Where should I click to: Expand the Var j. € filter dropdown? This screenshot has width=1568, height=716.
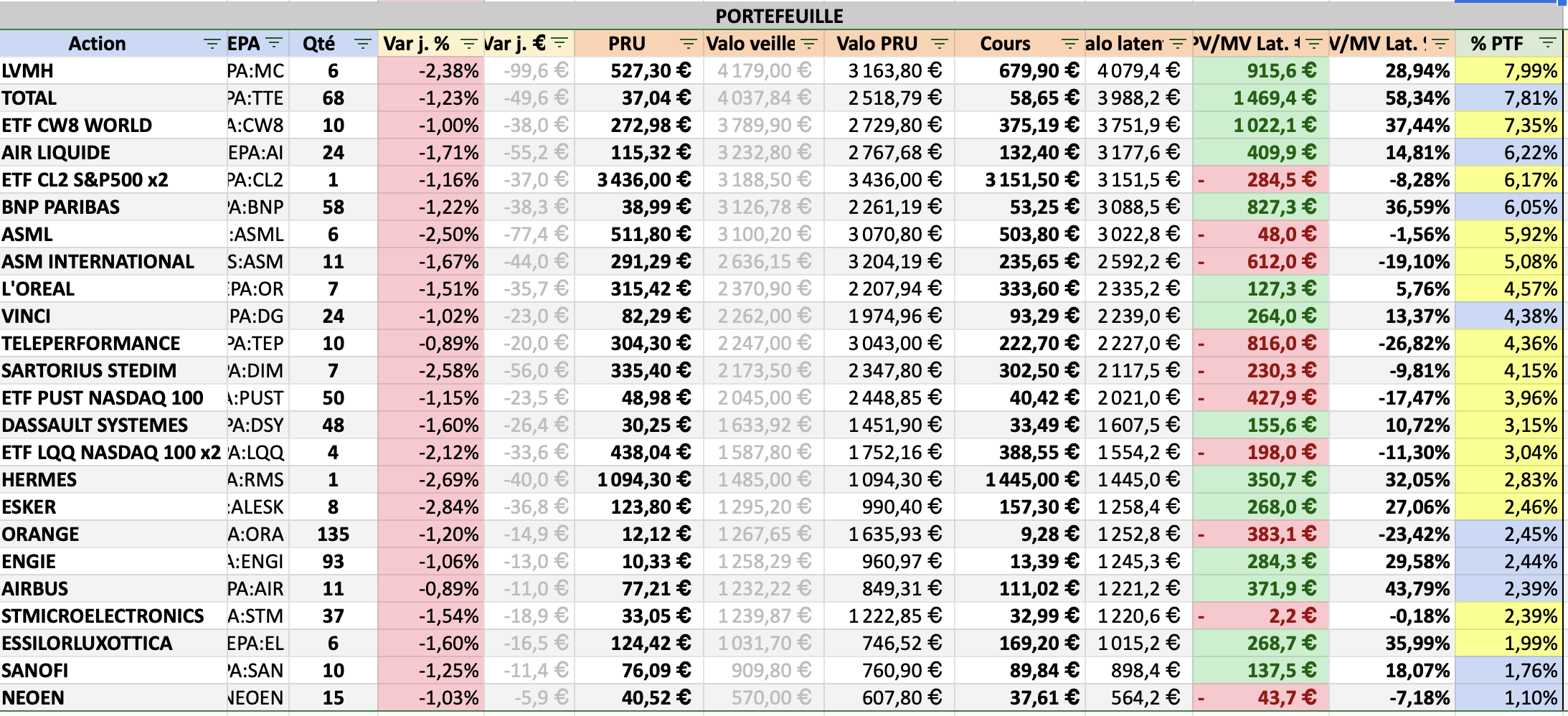pyautogui.click(x=559, y=44)
